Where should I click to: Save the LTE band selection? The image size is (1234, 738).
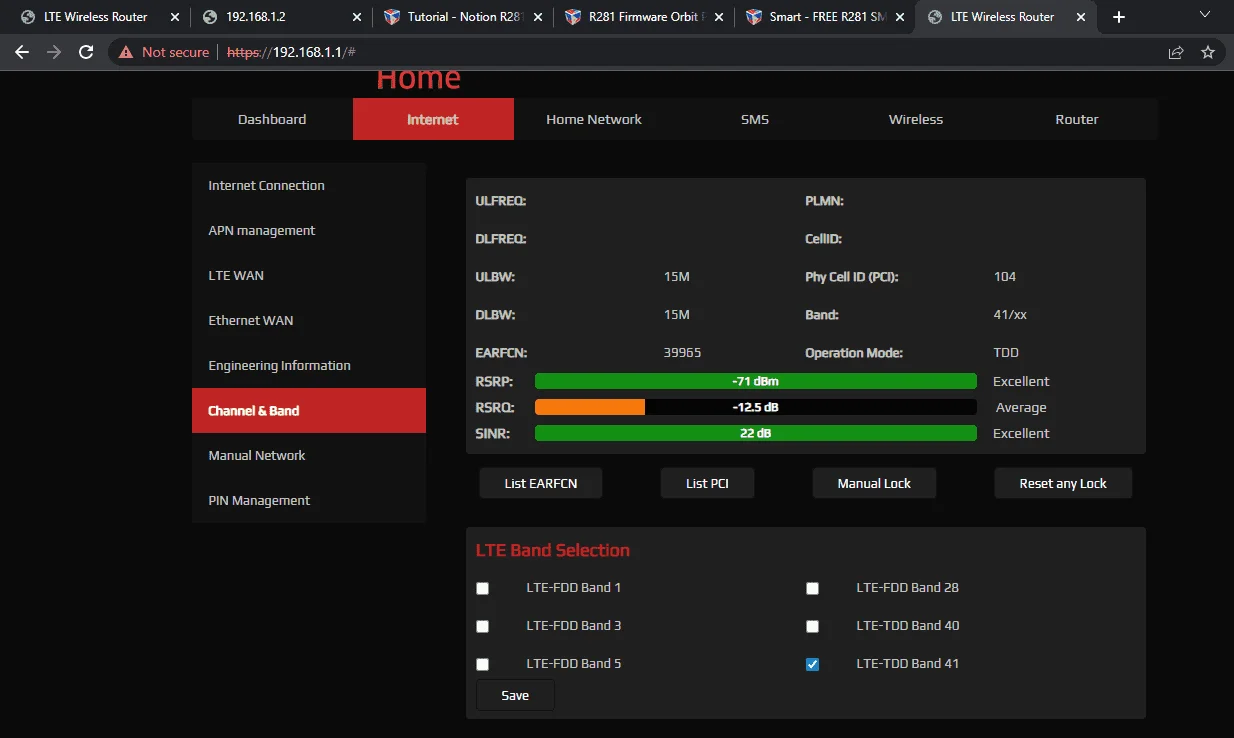[x=515, y=695]
